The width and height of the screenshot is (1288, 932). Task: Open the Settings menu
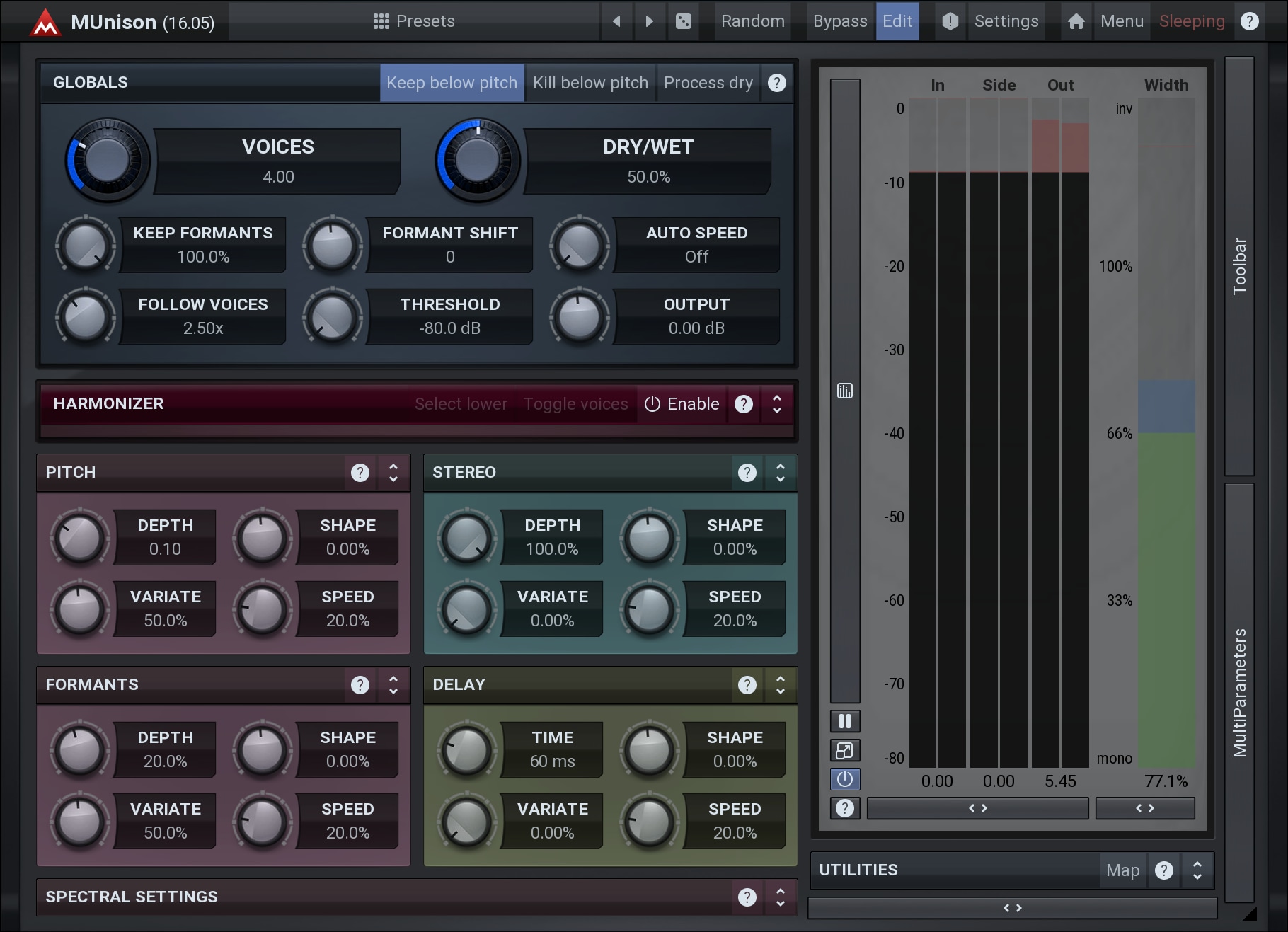1006,21
